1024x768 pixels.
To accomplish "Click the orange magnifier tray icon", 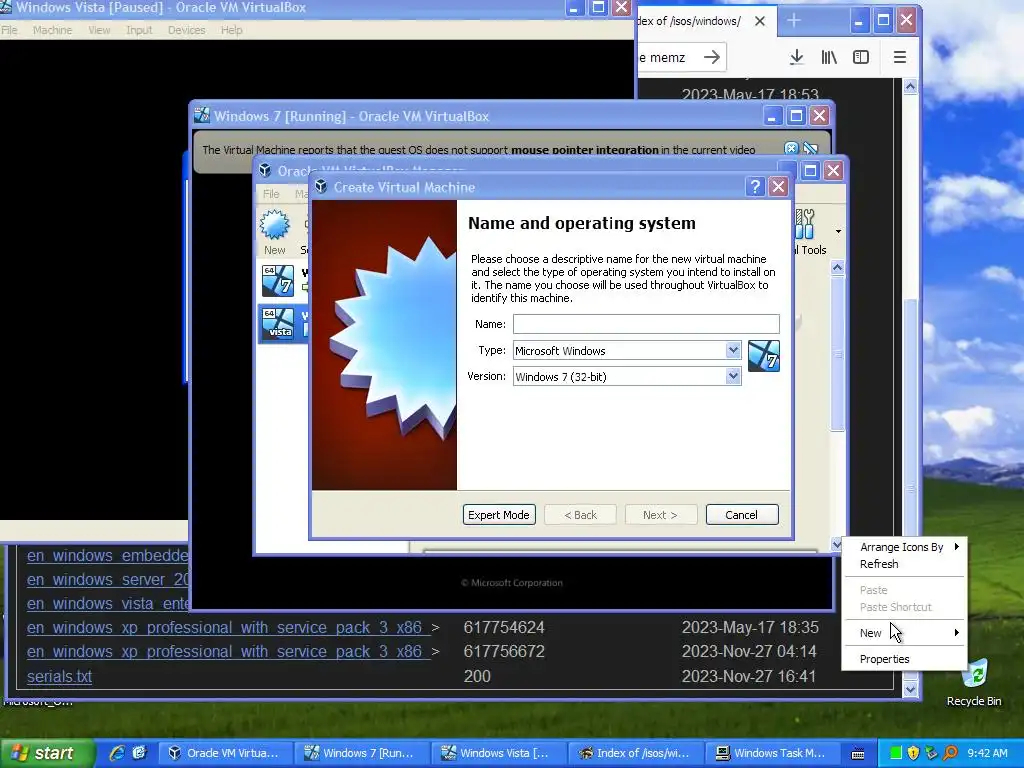I will [950, 754].
